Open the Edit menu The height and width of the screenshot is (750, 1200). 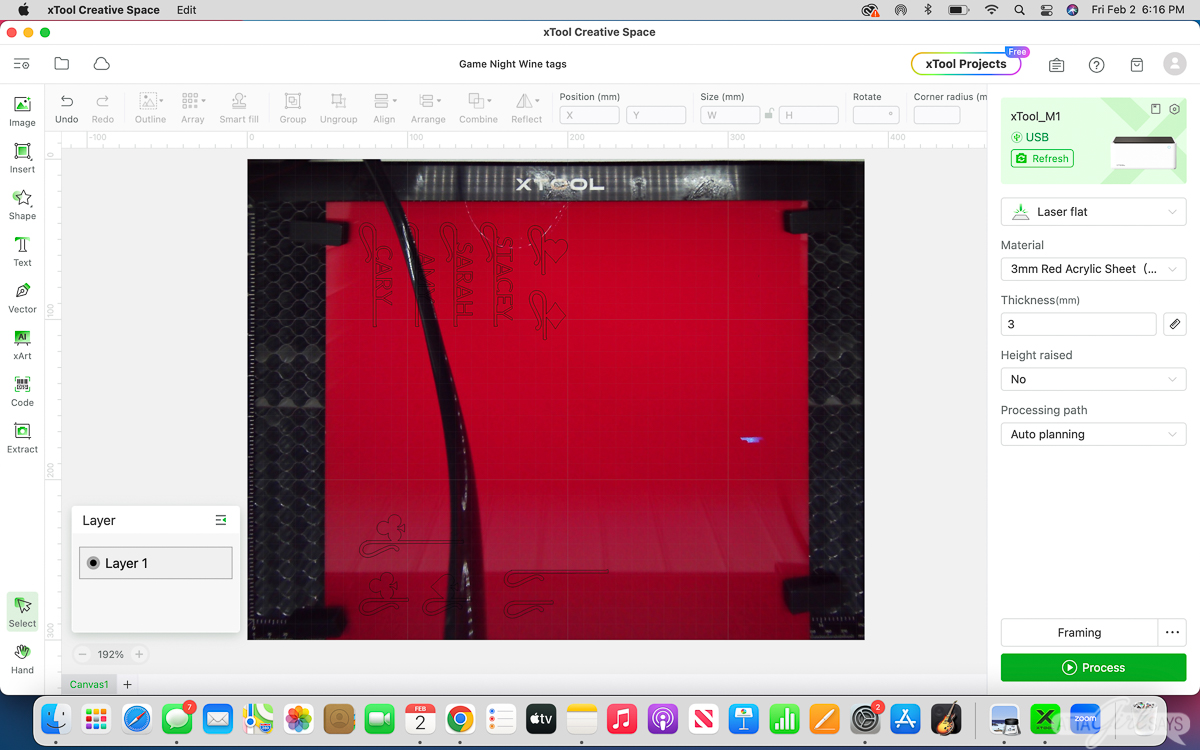tap(185, 10)
